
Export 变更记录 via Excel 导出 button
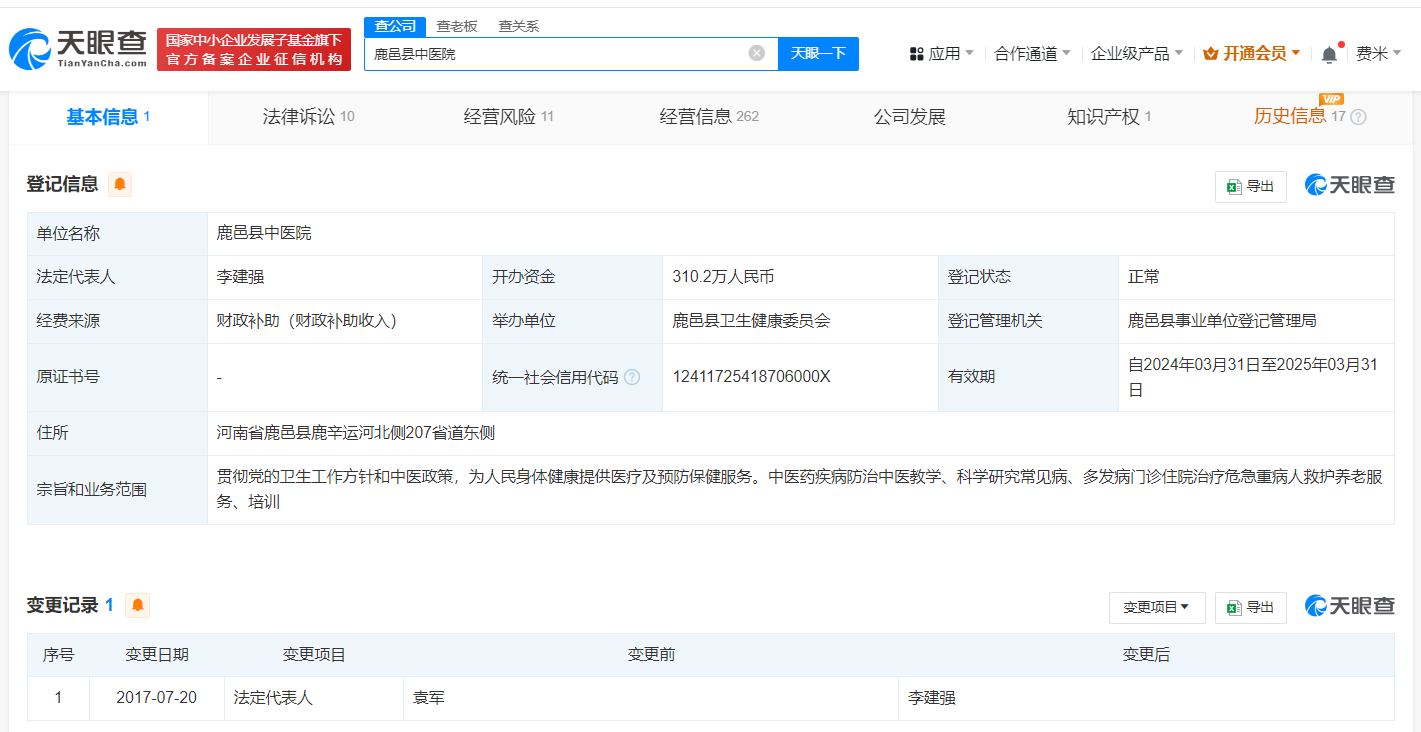[1250, 607]
